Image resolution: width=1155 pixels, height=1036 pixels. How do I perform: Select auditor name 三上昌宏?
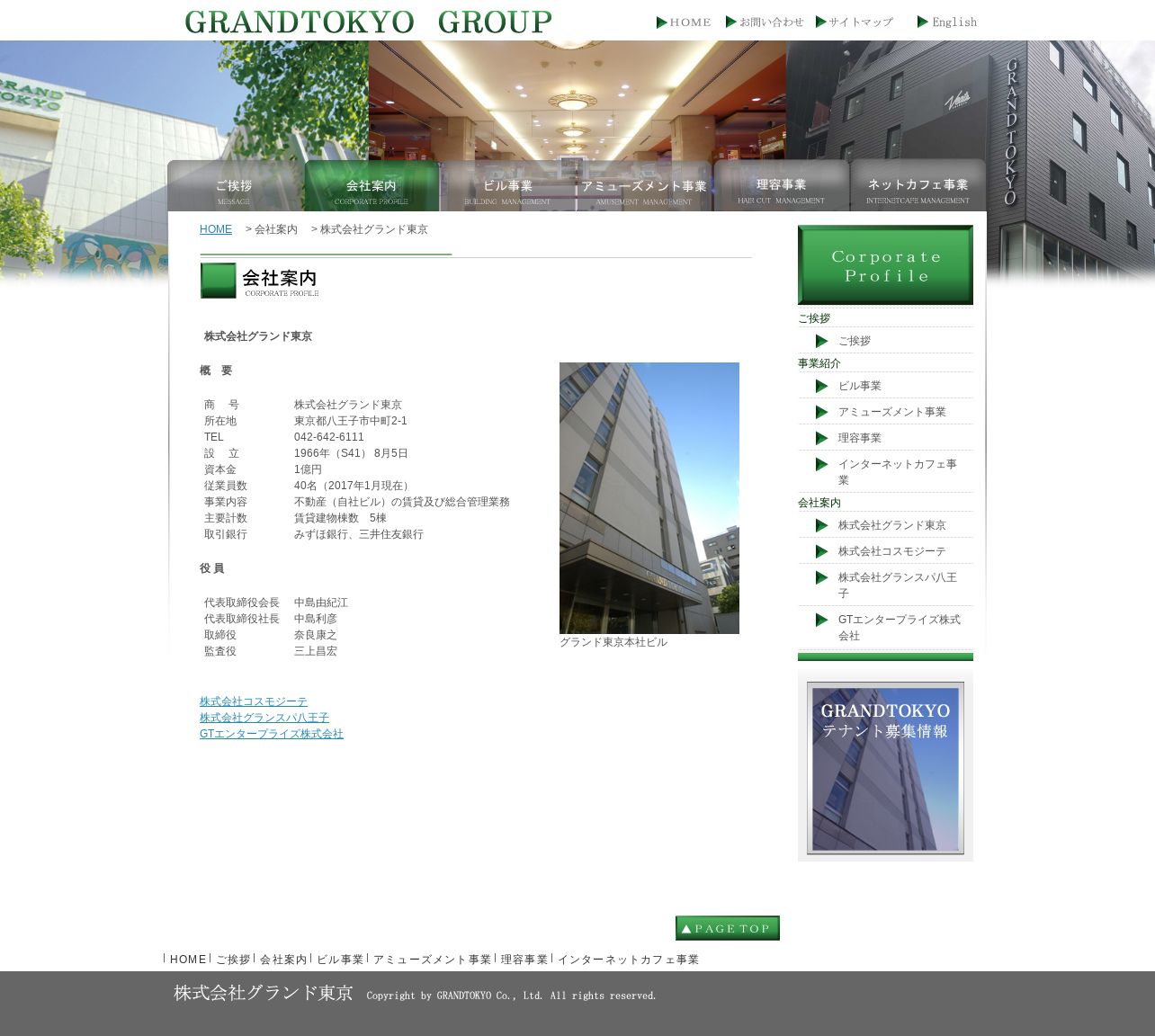[x=316, y=651]
